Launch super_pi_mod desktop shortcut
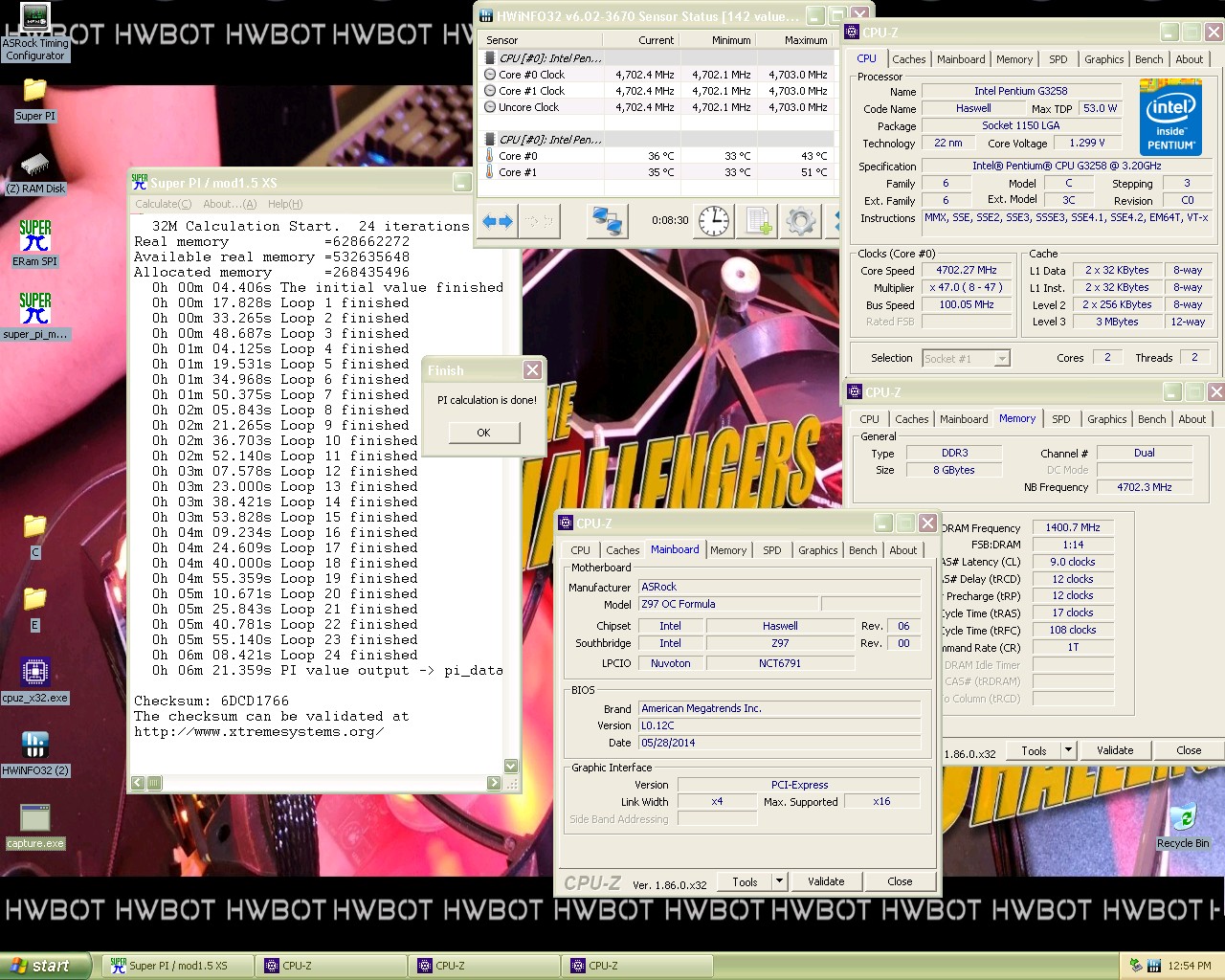This screenshot has width=1225, height=980. (35, 317)
